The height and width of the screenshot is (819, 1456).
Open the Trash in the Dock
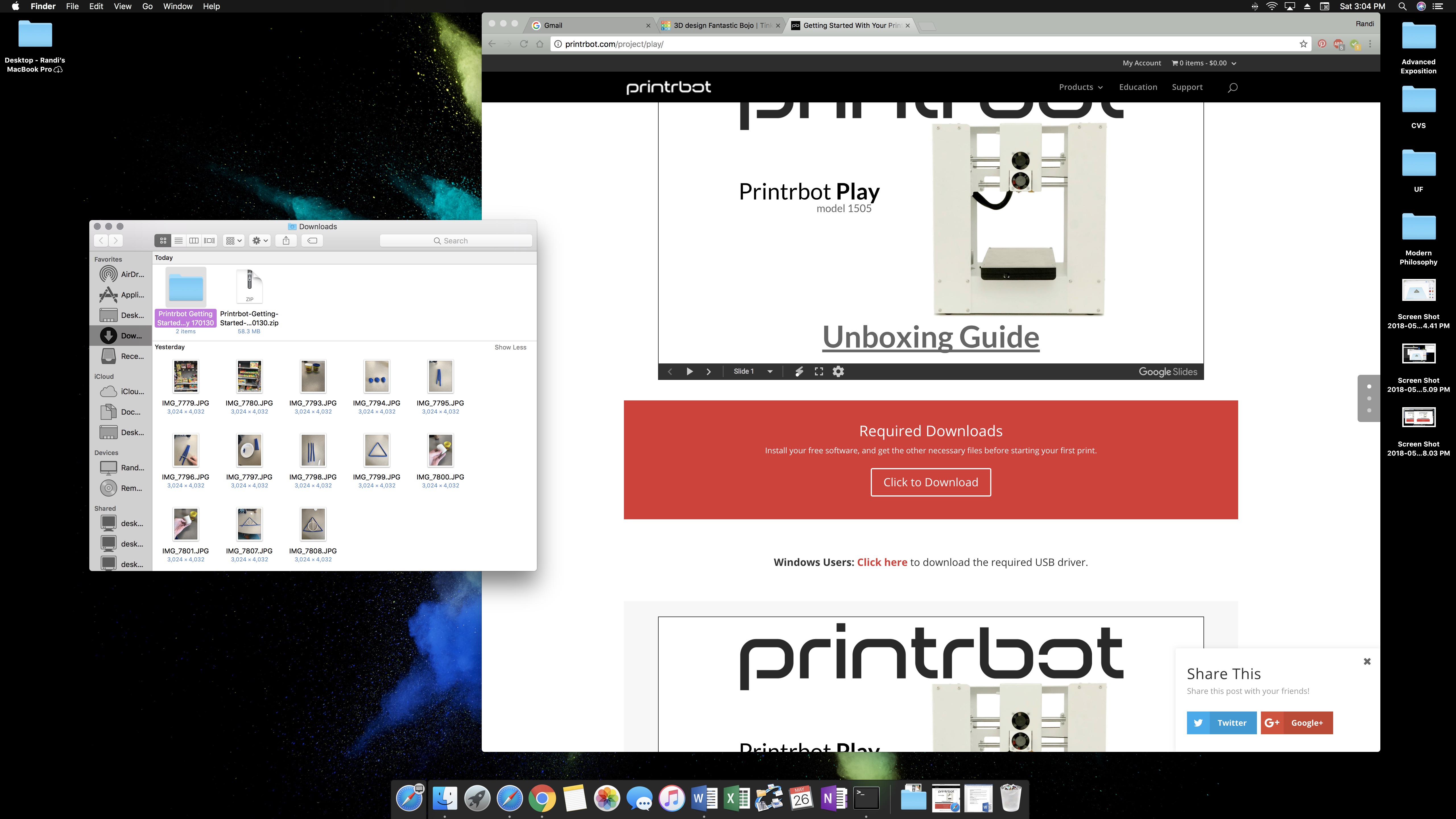1011,799
